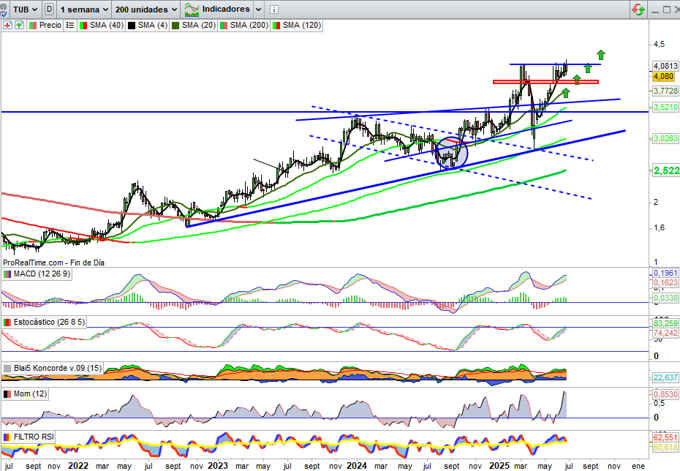This screenshot has width=680, height=471.
Task: Click the 62,551 RSI value label
Action: point(665,437)
